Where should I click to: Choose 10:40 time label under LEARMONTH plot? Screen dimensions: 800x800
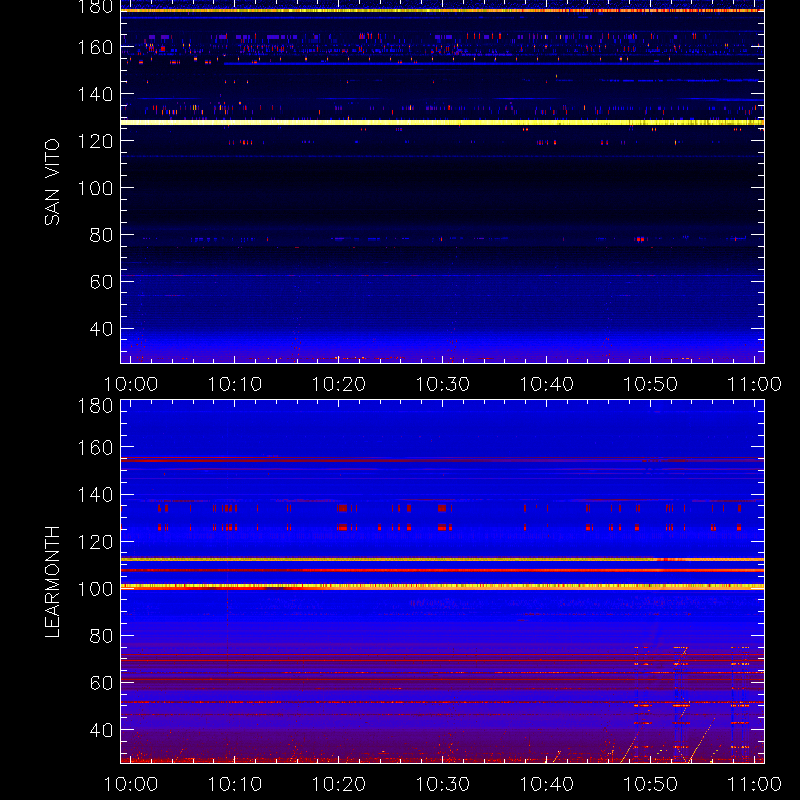tap(546, 784)
